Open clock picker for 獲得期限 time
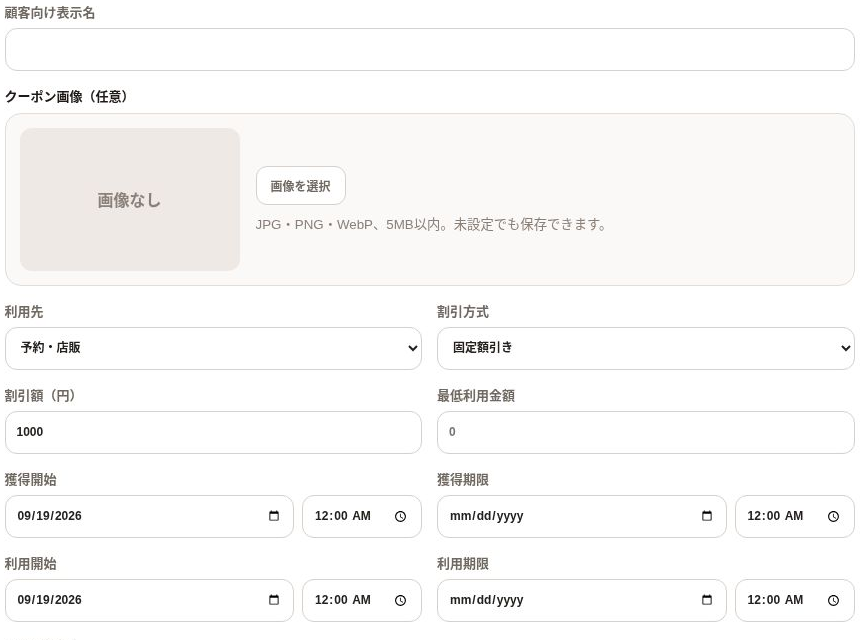Viewport: 860px width, 640px height. 833,517
